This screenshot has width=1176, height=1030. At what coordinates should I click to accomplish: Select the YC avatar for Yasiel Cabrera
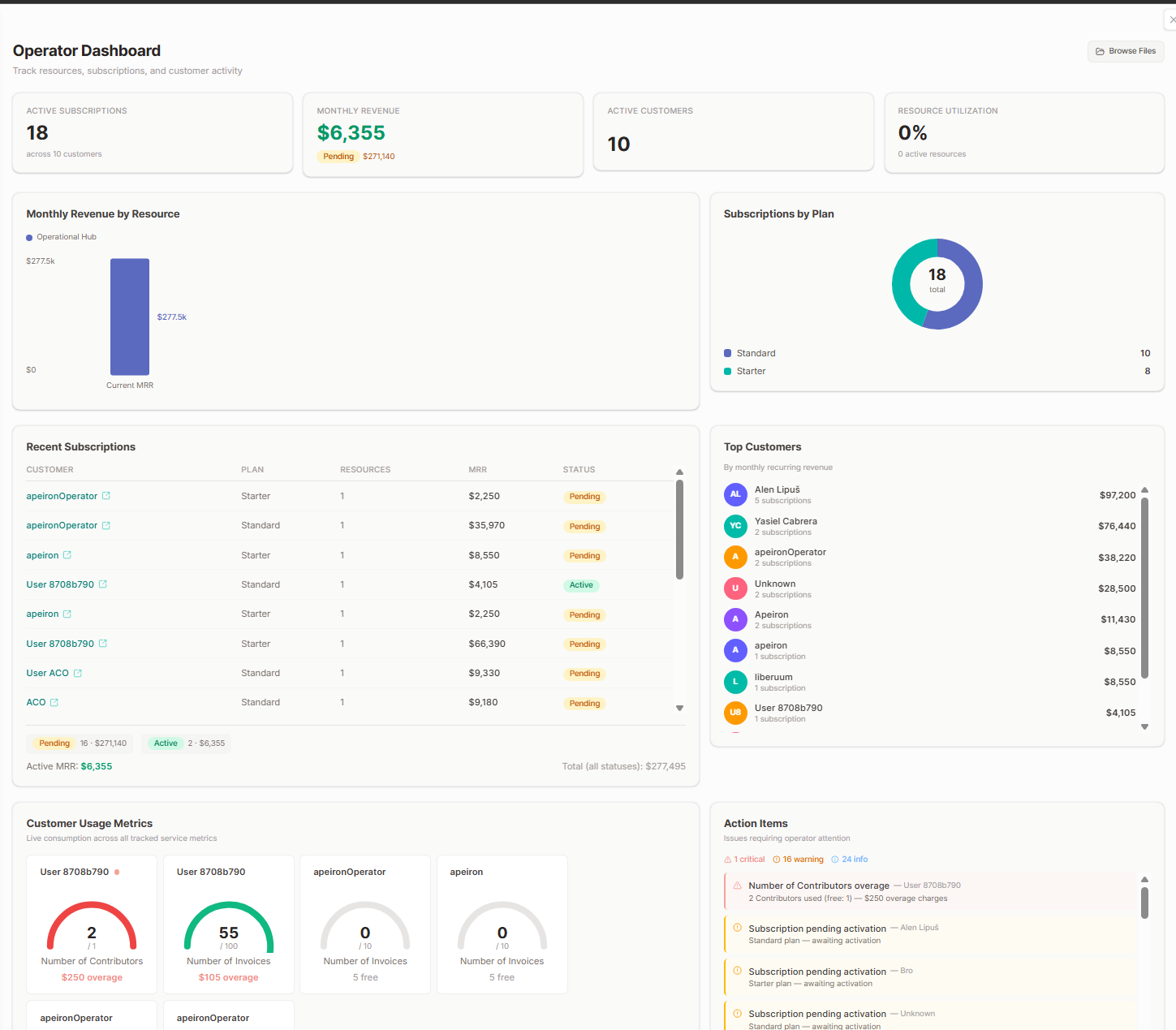[x=735, y=526]
